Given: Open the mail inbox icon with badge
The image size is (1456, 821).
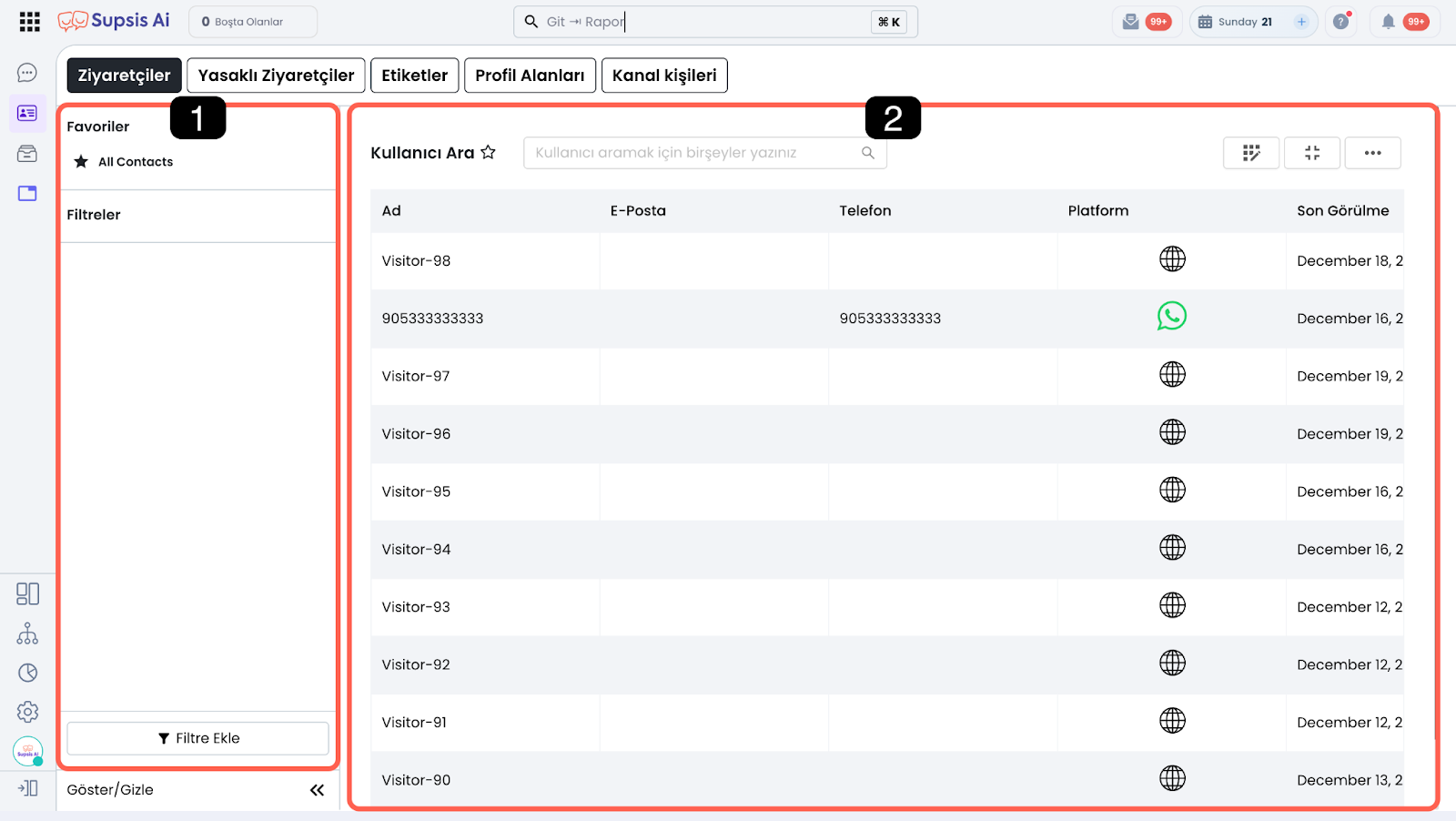Looking at the screenshot, I should 1131,22.
